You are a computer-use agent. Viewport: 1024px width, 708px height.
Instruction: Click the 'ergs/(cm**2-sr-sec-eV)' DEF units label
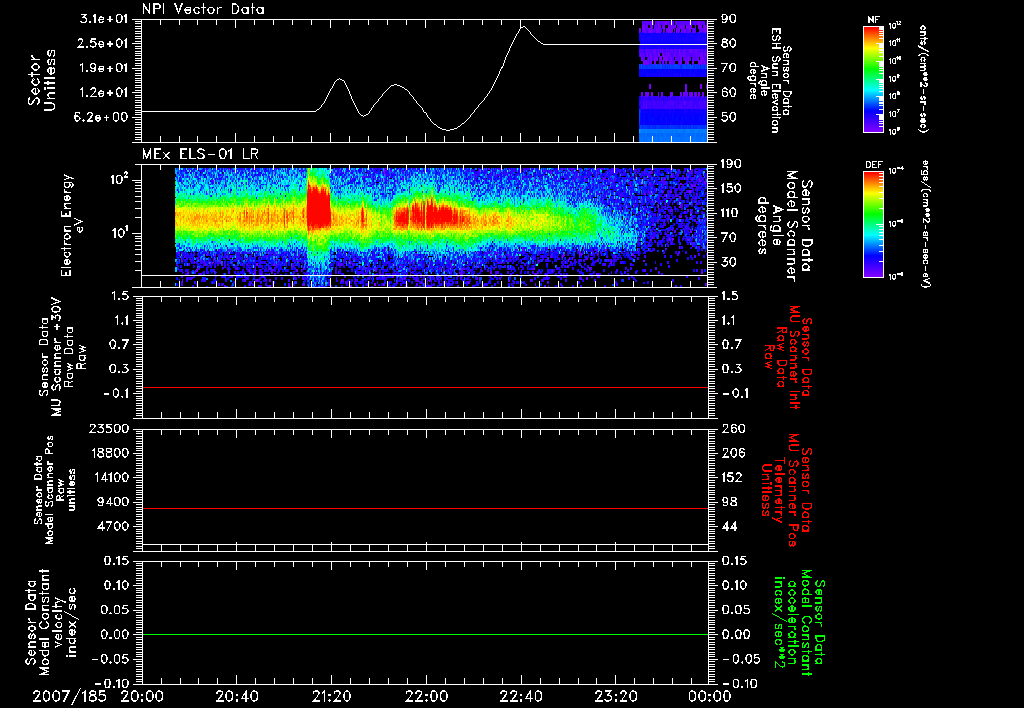pos(925,223)
